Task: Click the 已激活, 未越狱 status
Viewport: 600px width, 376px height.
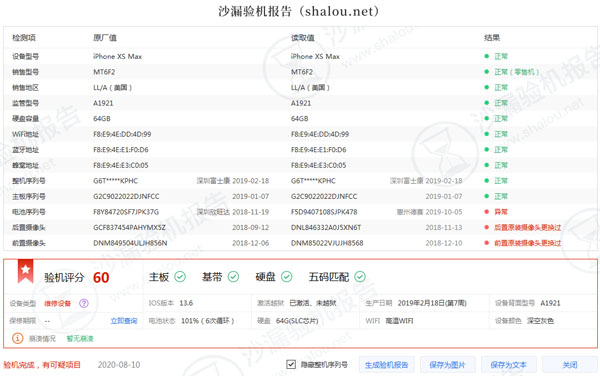Action: [313, 303]
